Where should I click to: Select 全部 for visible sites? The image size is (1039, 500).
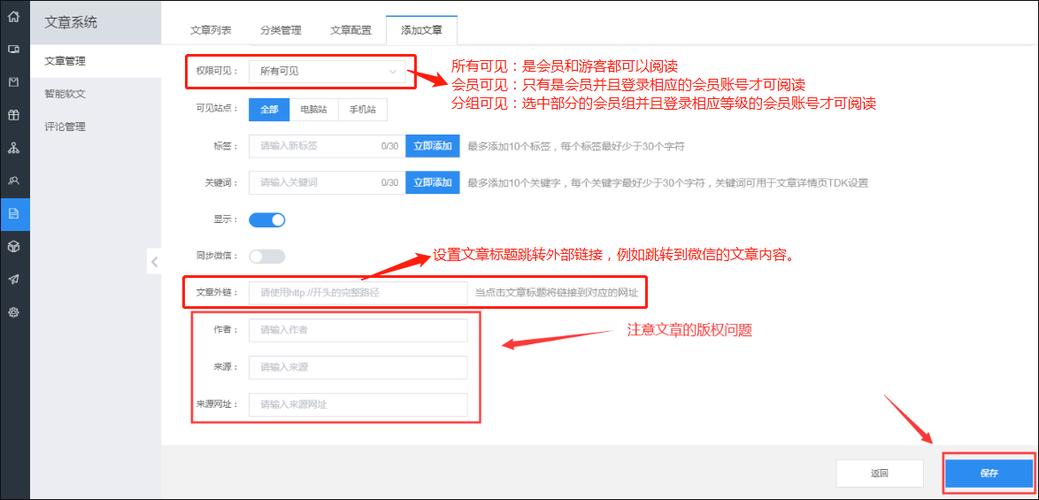[269, 110]
